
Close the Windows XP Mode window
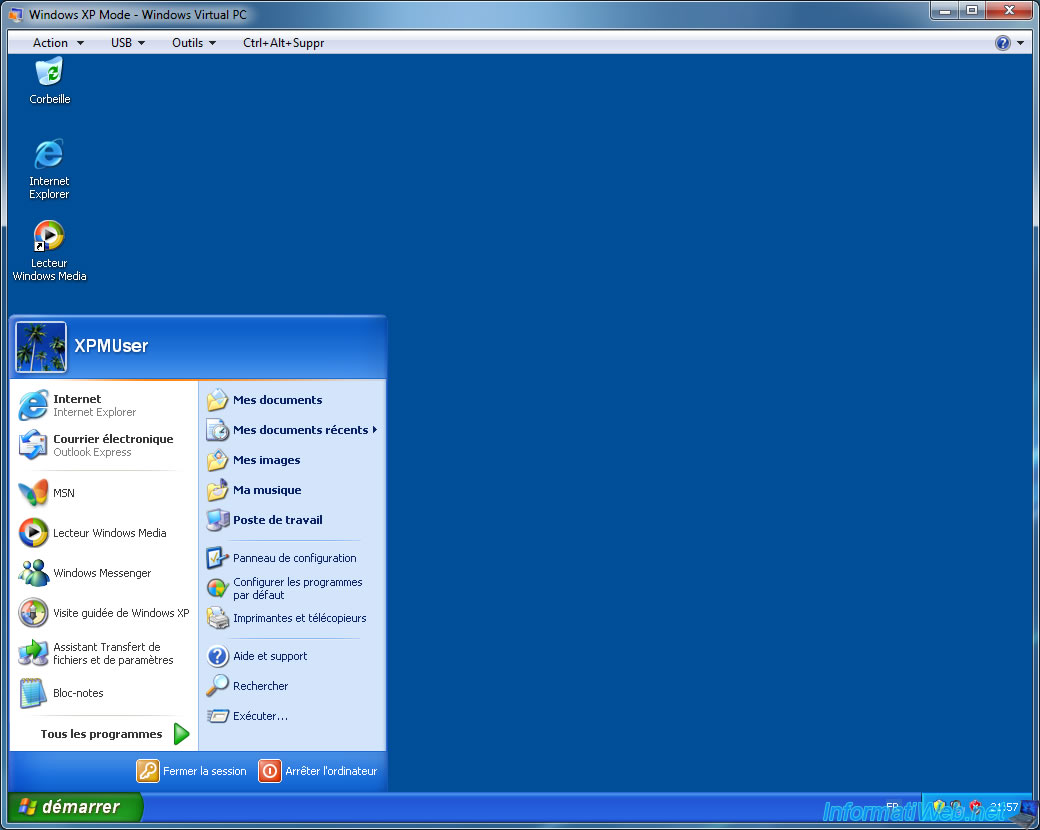[x=1009, y=11]
